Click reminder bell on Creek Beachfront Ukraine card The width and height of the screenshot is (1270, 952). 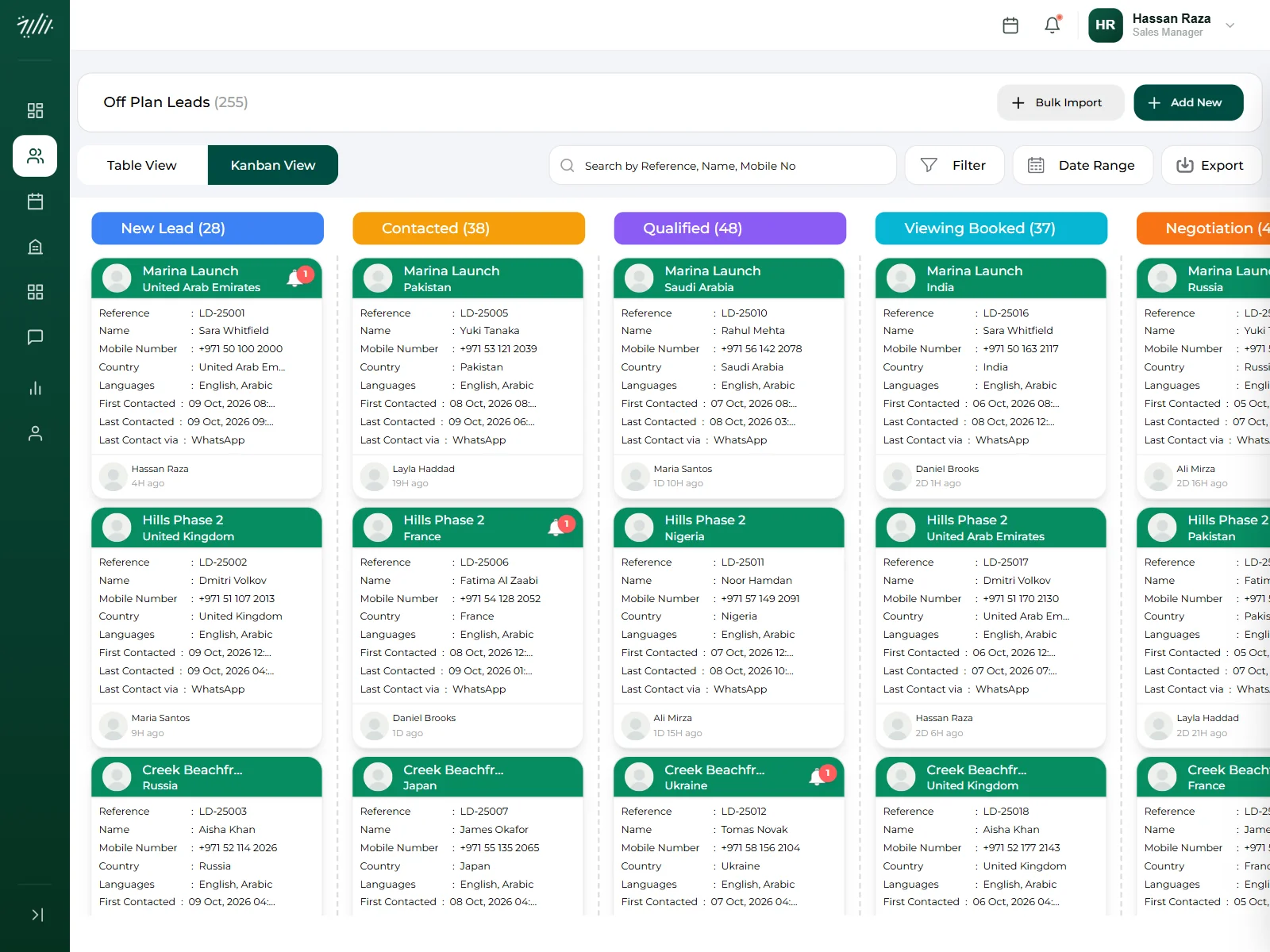click(821, 775)
